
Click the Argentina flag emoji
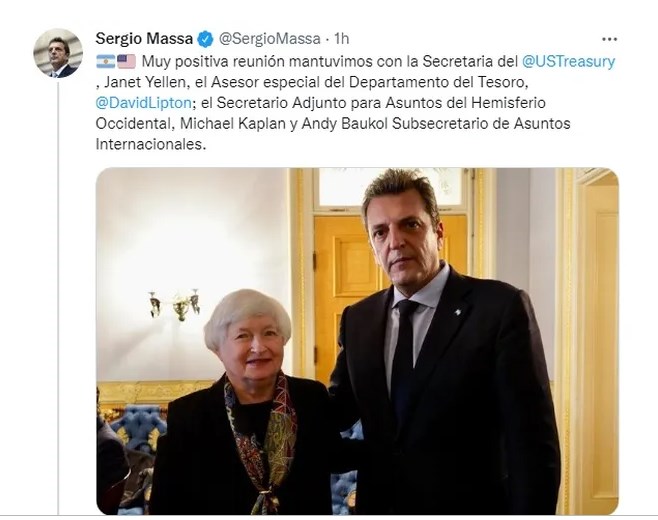[x=105, y=61]
